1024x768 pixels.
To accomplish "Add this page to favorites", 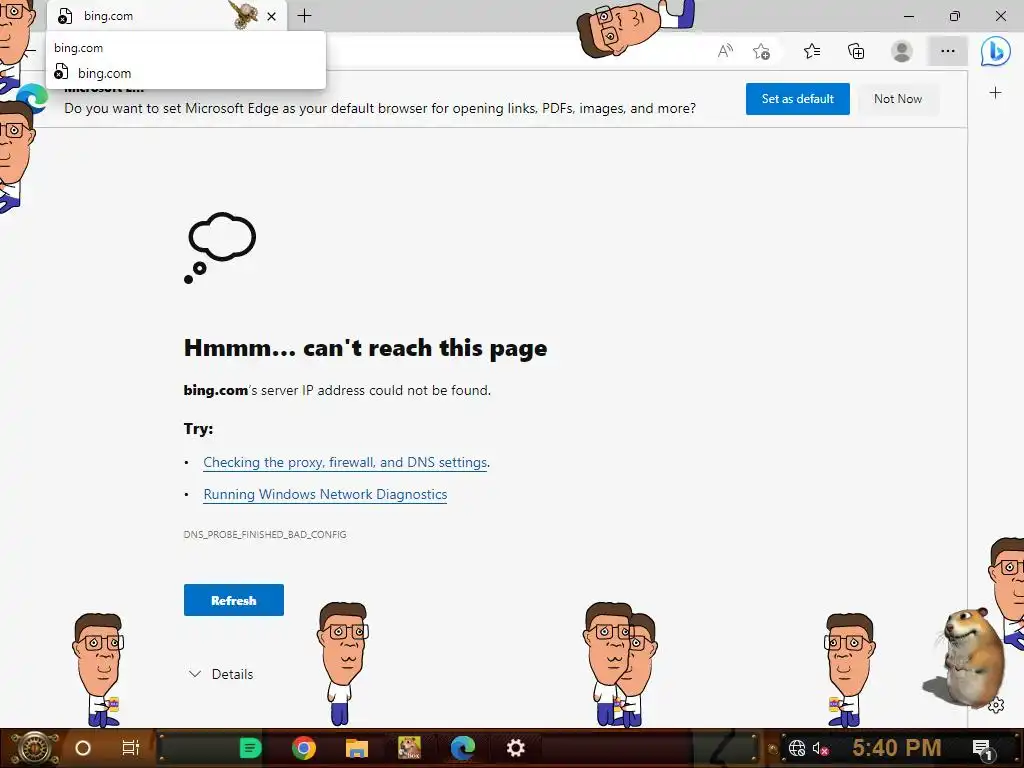I will tap(761, 51).
